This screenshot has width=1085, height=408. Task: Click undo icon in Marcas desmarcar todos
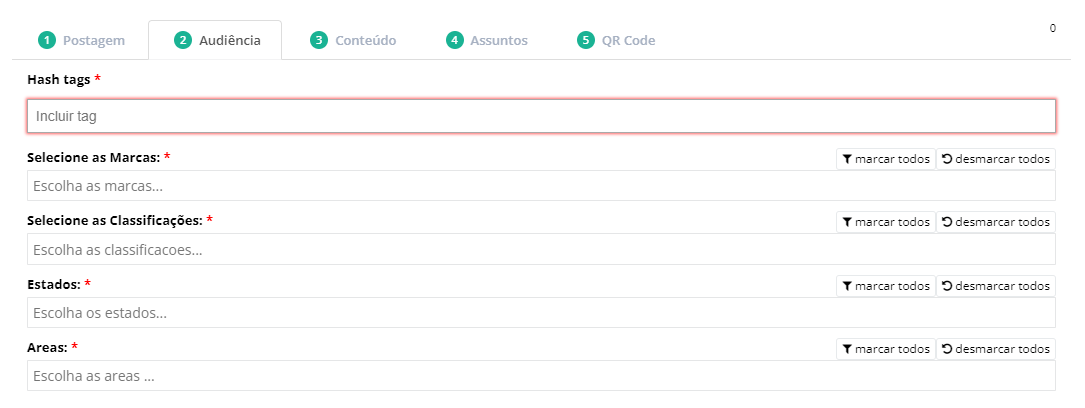947,159
